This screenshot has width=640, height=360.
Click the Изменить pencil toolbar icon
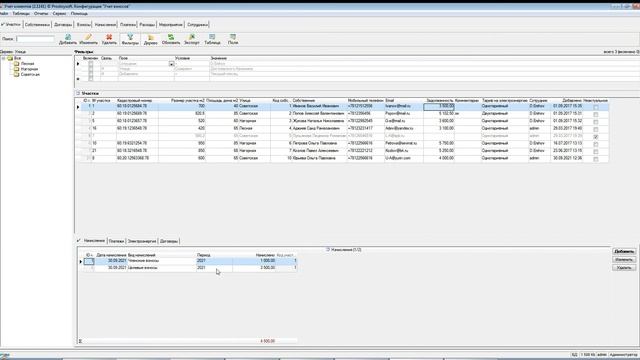pos(88,39)
